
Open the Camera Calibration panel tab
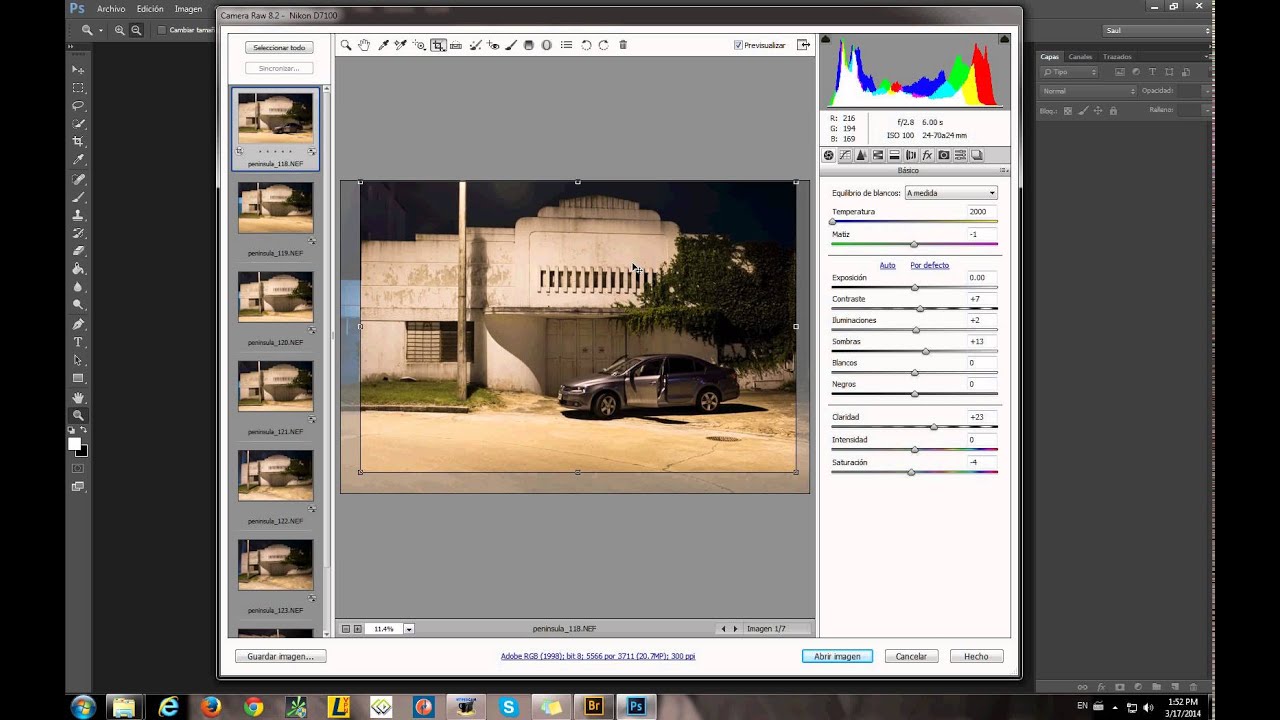pos(944,155)
